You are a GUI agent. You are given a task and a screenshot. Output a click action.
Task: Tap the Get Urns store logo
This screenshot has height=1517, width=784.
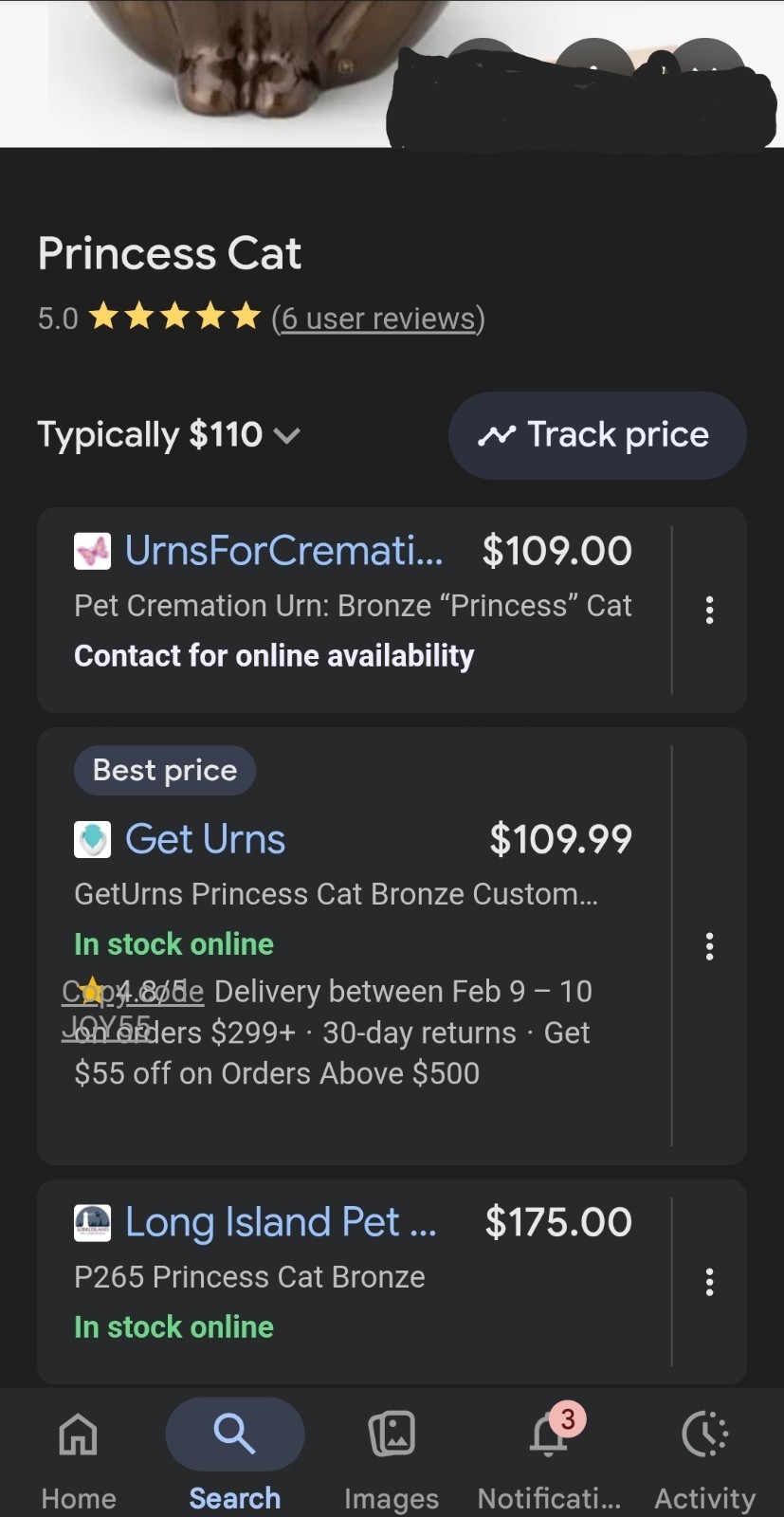click(x=92, y=839)
